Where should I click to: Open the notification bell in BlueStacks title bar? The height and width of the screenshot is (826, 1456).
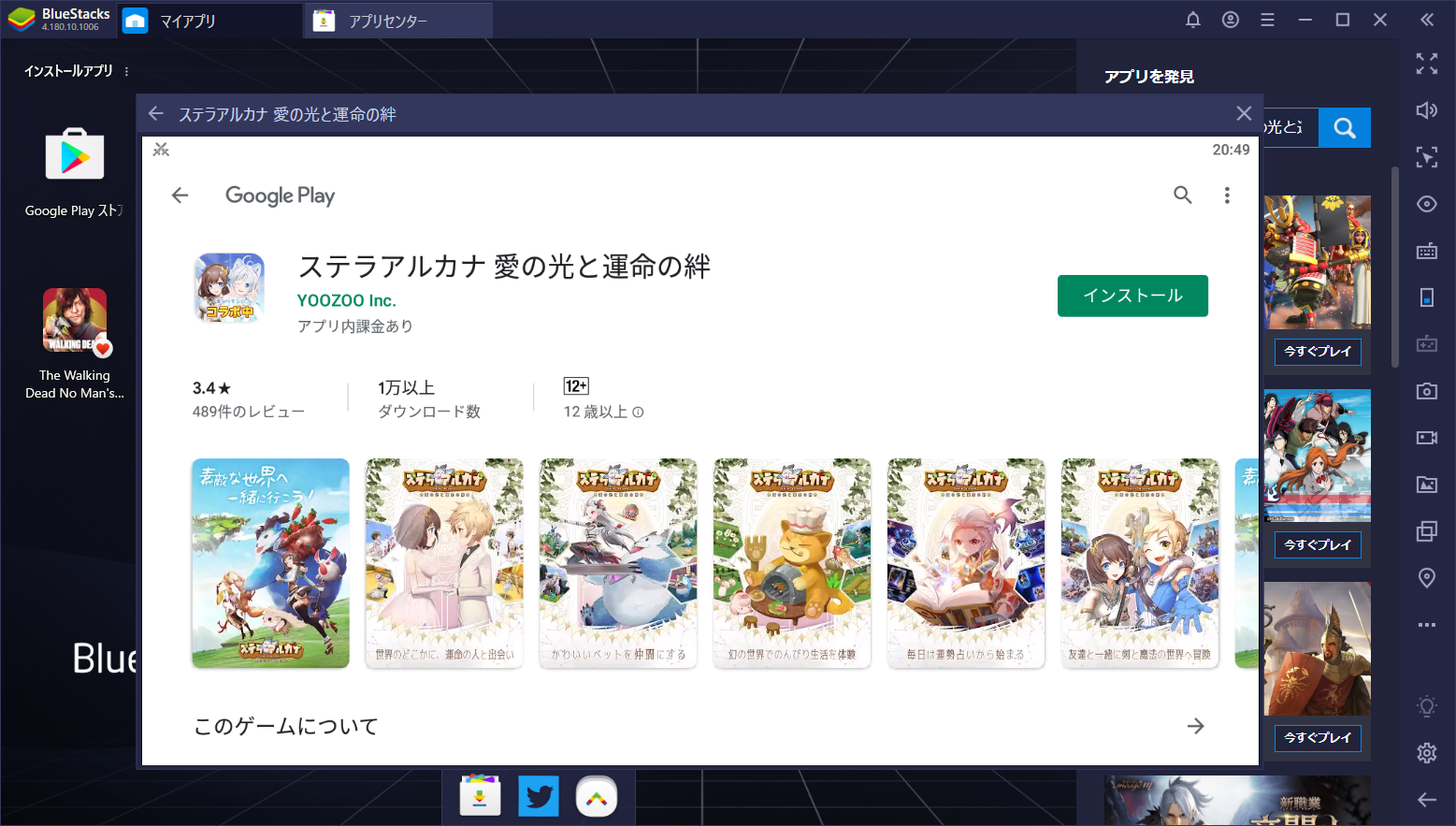[1193, 20]
